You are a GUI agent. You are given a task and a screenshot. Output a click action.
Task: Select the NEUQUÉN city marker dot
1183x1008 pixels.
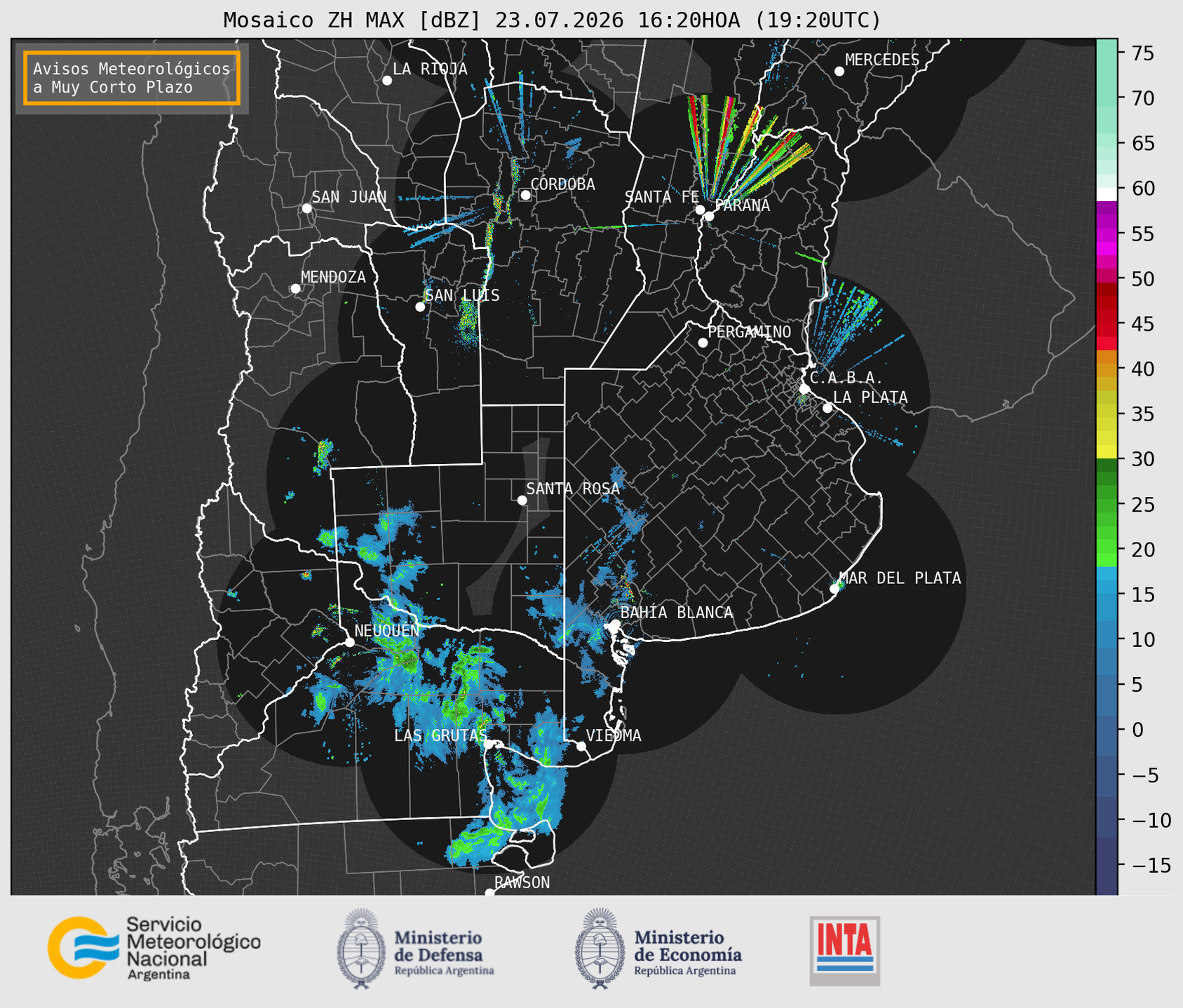click(349, 641)
